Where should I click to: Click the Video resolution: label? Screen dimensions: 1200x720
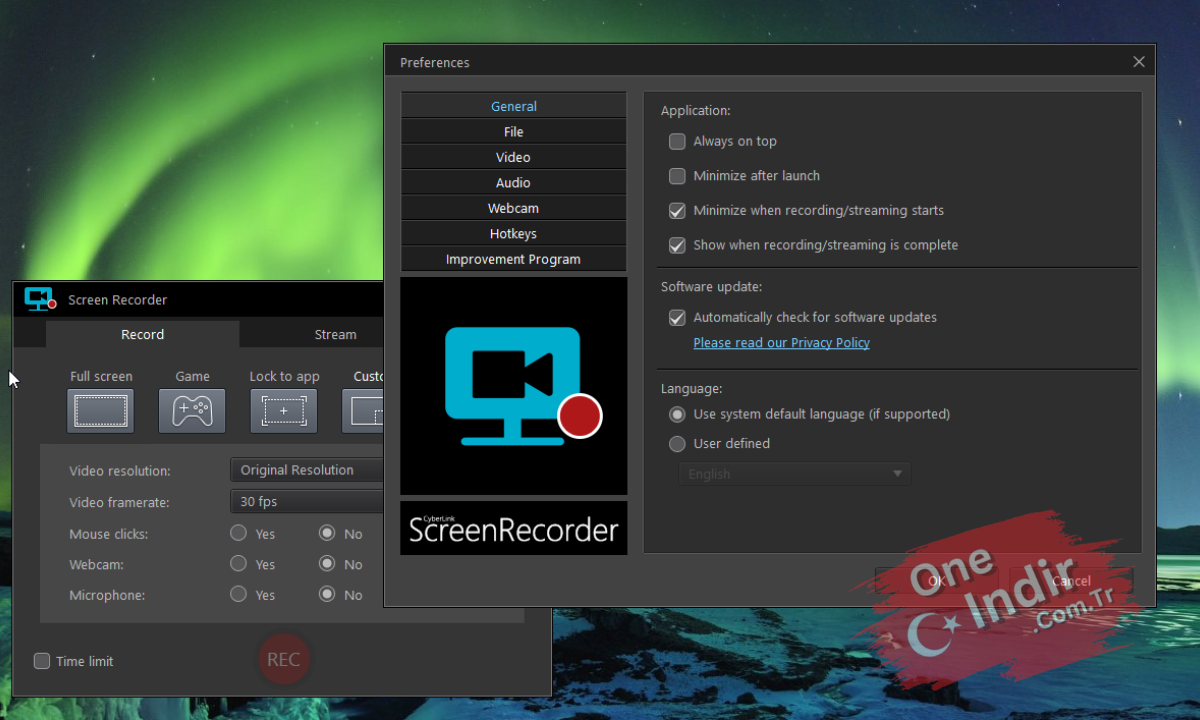point(120,471)
